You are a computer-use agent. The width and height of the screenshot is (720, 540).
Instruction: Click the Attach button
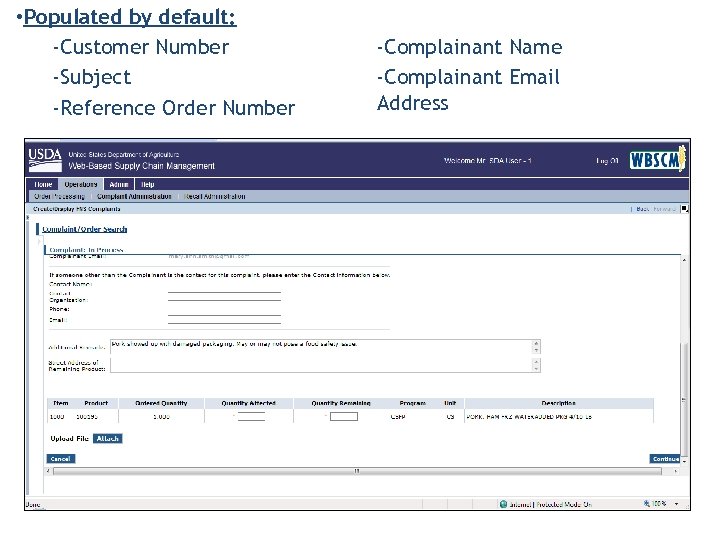coord(107,439)
